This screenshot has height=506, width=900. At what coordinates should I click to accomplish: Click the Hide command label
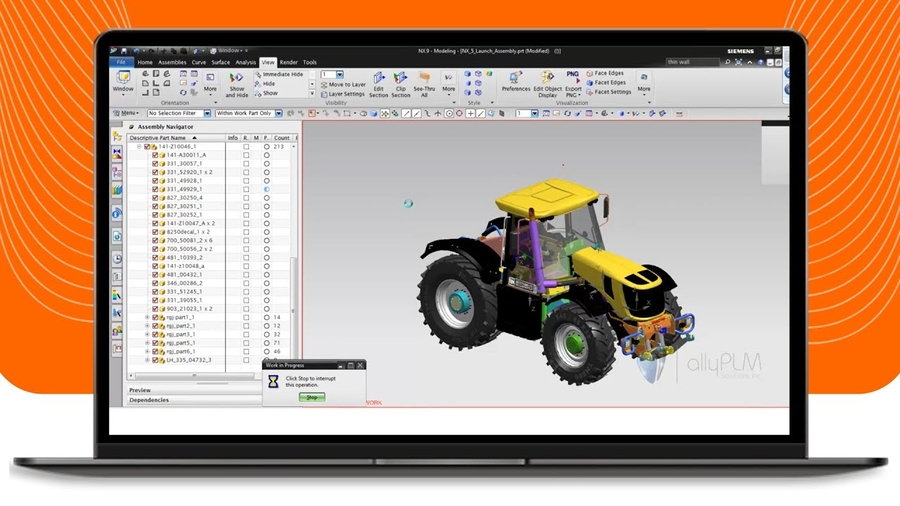pos(269,84)
